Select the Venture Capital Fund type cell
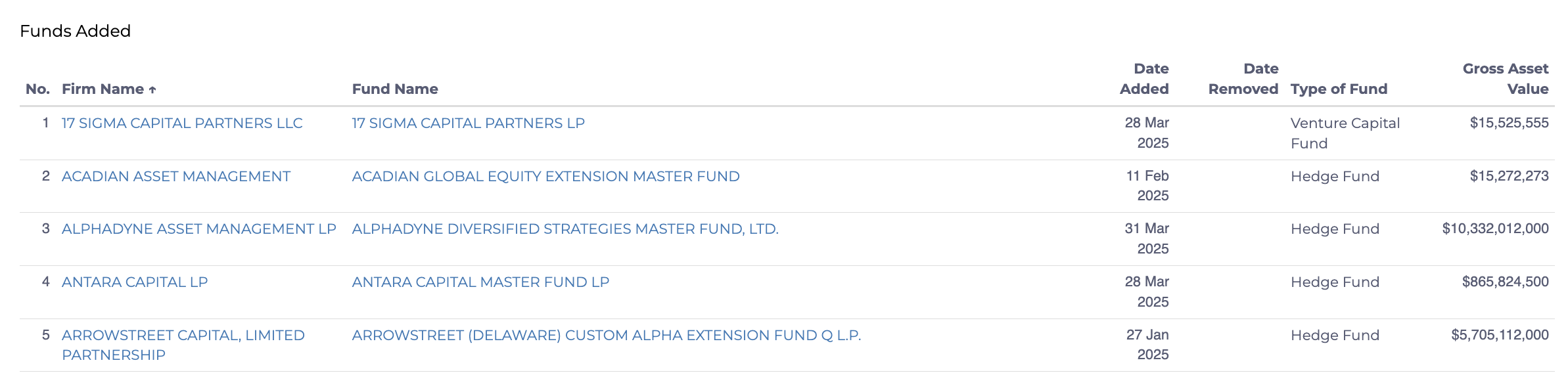Screen dimensions: 1568x373 tap(1345, 133)
